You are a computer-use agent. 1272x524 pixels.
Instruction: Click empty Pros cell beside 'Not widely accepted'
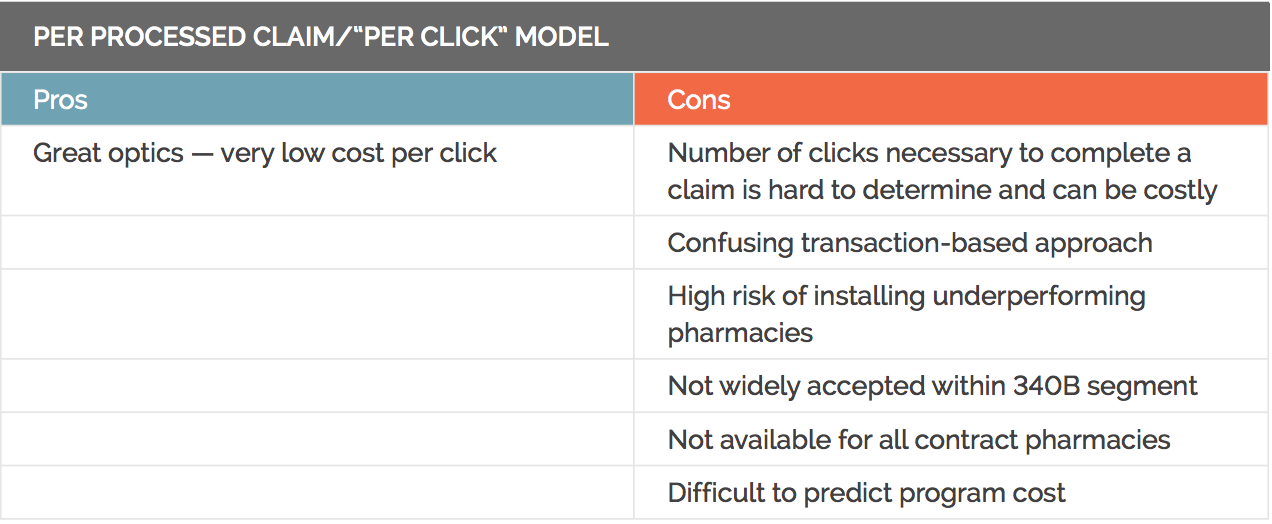[317, 386]
